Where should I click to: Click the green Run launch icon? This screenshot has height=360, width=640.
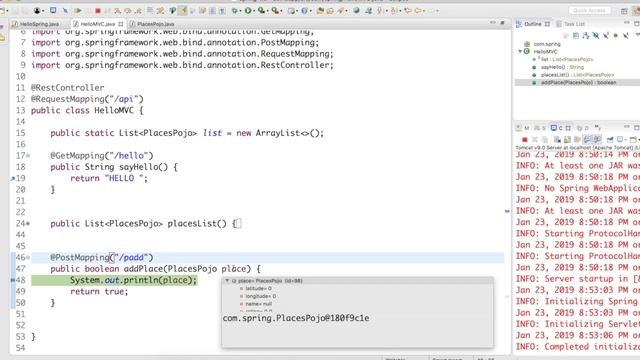pos(248,11)
